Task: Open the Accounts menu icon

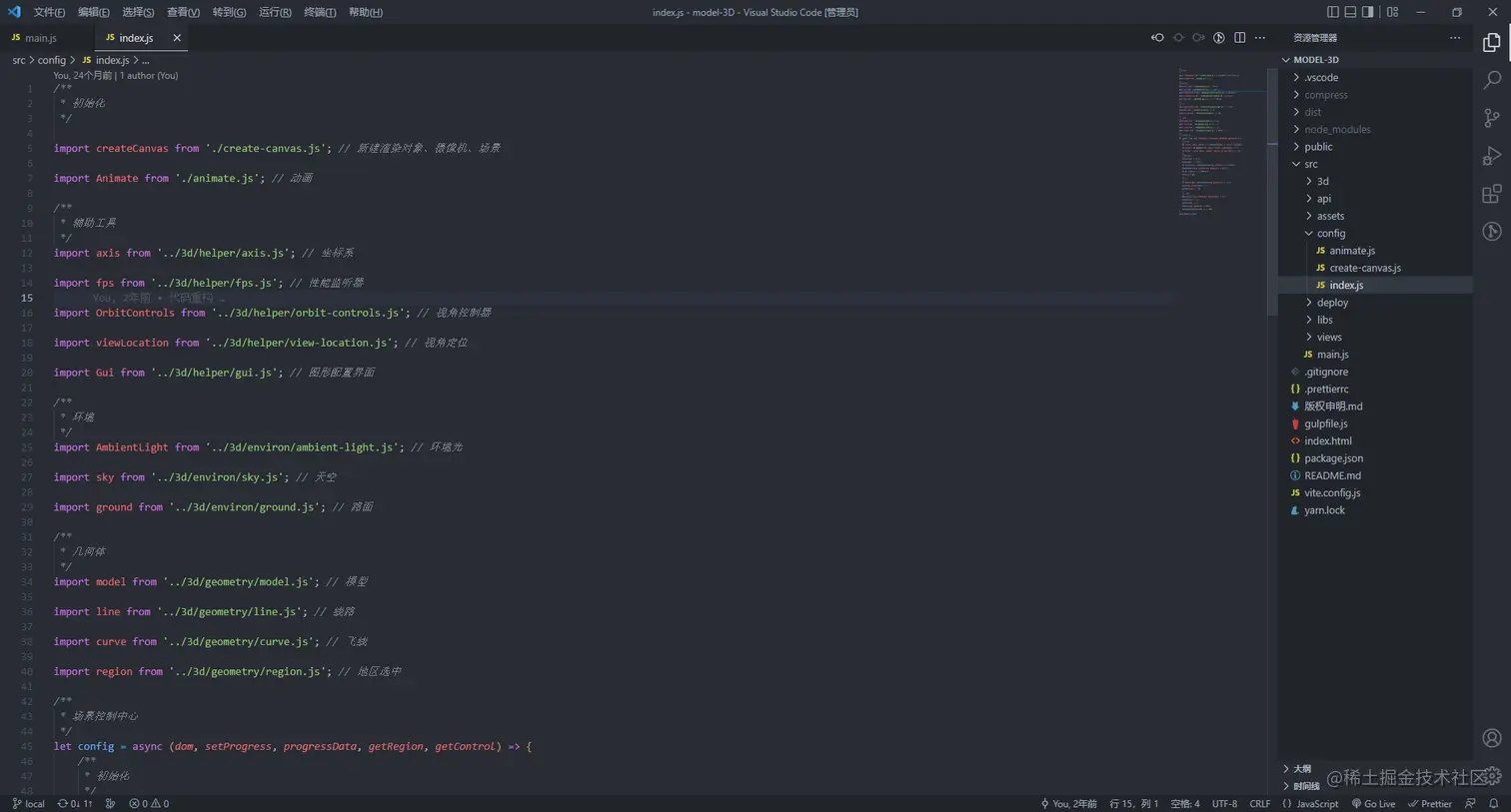Action: [1491, 738]
